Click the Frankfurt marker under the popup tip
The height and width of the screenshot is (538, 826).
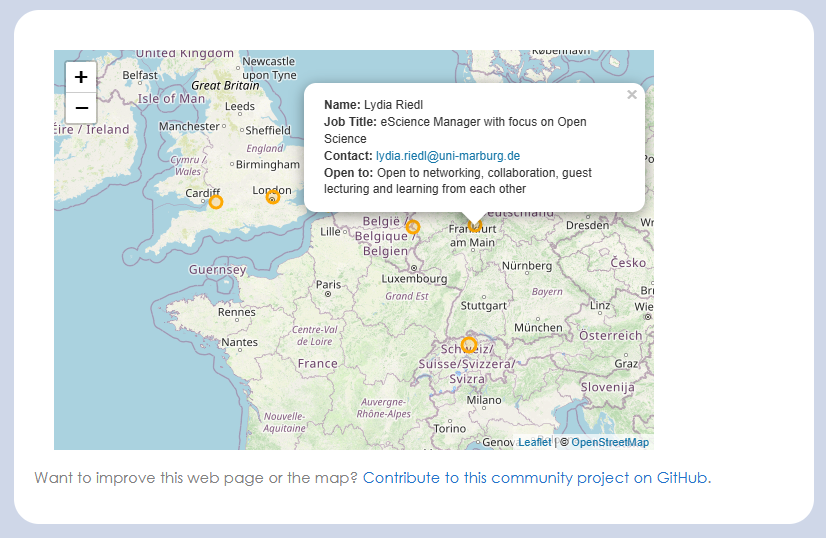point(475,226)
